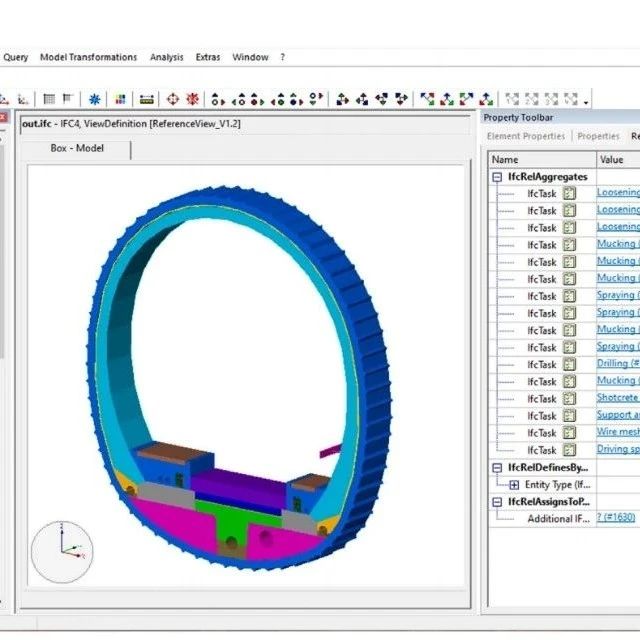
Task: Select the Box - Model view tab
Action: [x=77, y=148]
